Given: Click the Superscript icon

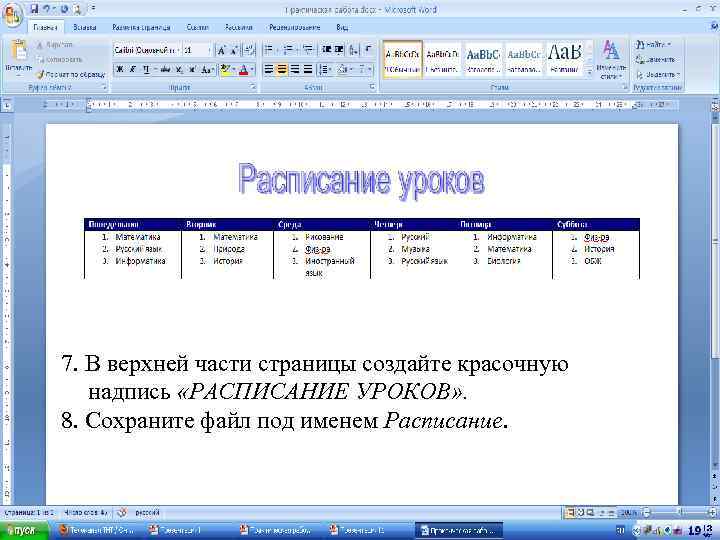Looking at the screenshot, I should [192, 70].
